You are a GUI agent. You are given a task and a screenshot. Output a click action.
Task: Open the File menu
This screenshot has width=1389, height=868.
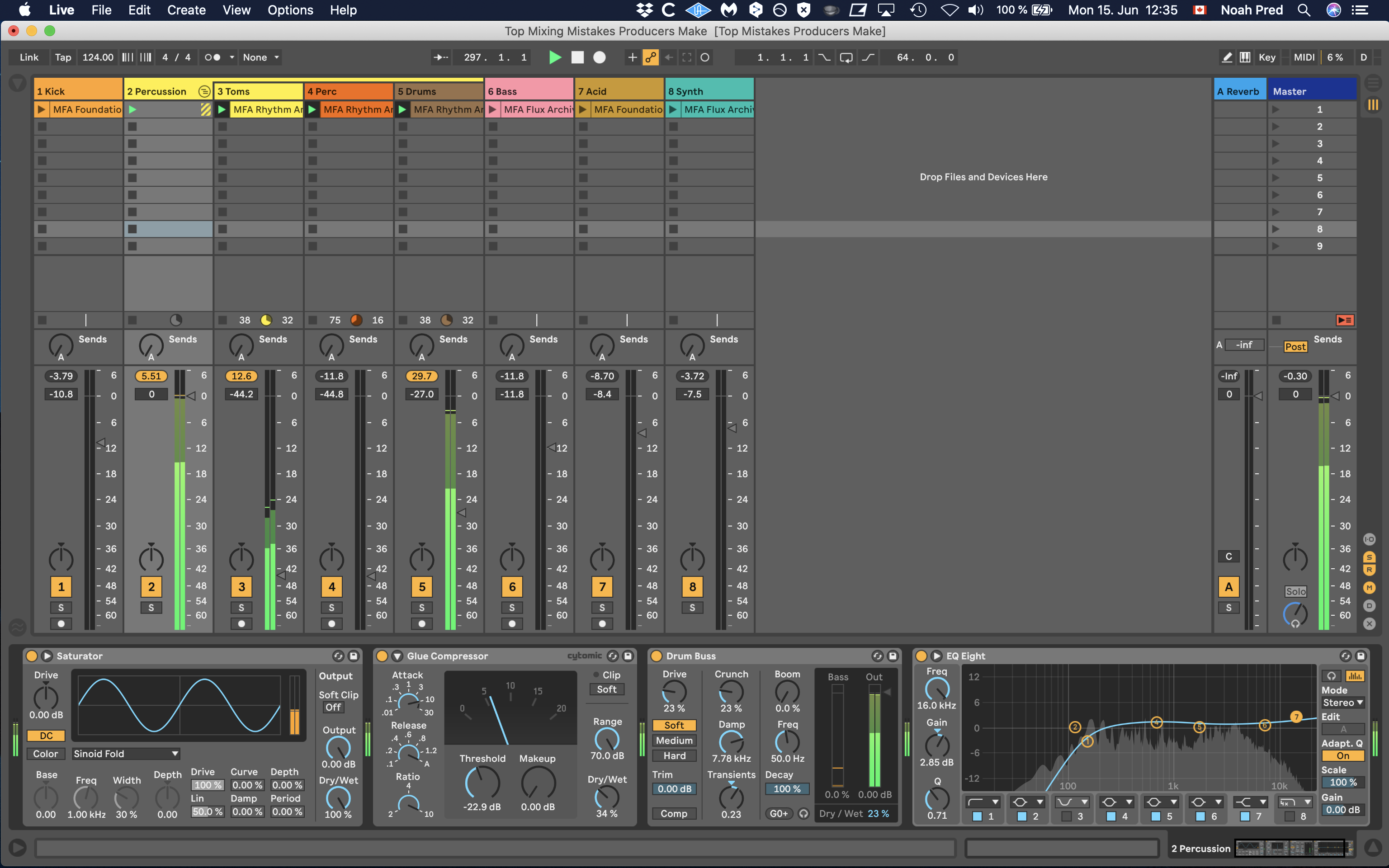[102, 10]
